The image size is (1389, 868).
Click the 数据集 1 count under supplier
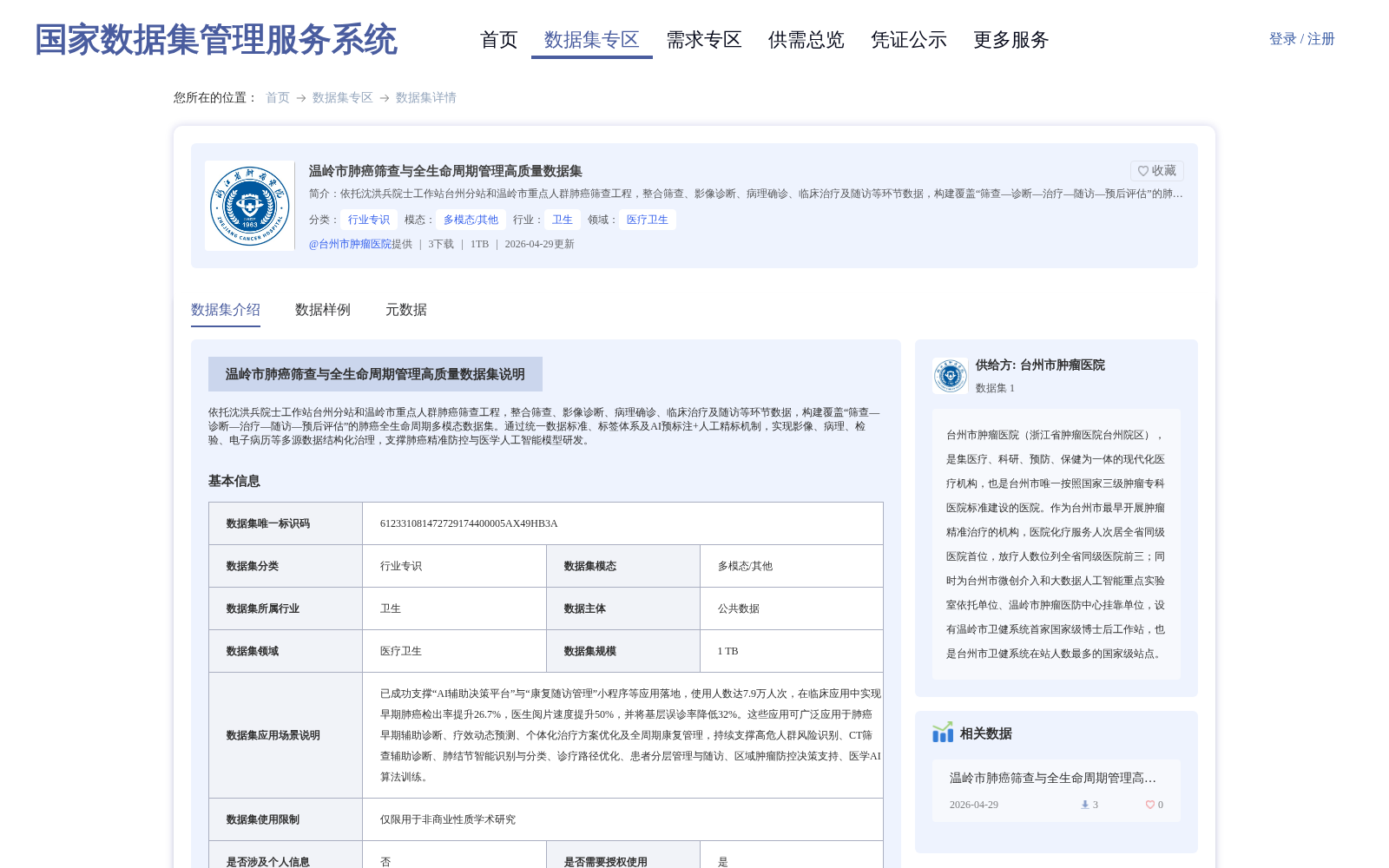[x=995, y=388]
